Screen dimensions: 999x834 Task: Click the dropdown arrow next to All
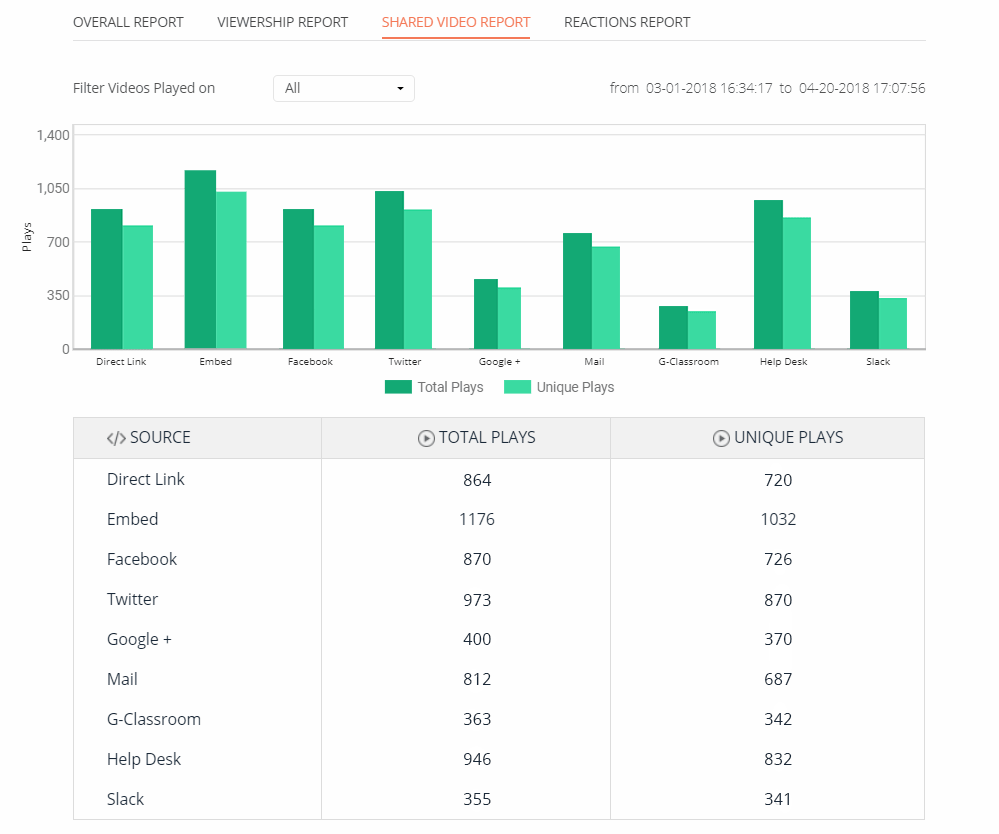[x=399, y=88]
